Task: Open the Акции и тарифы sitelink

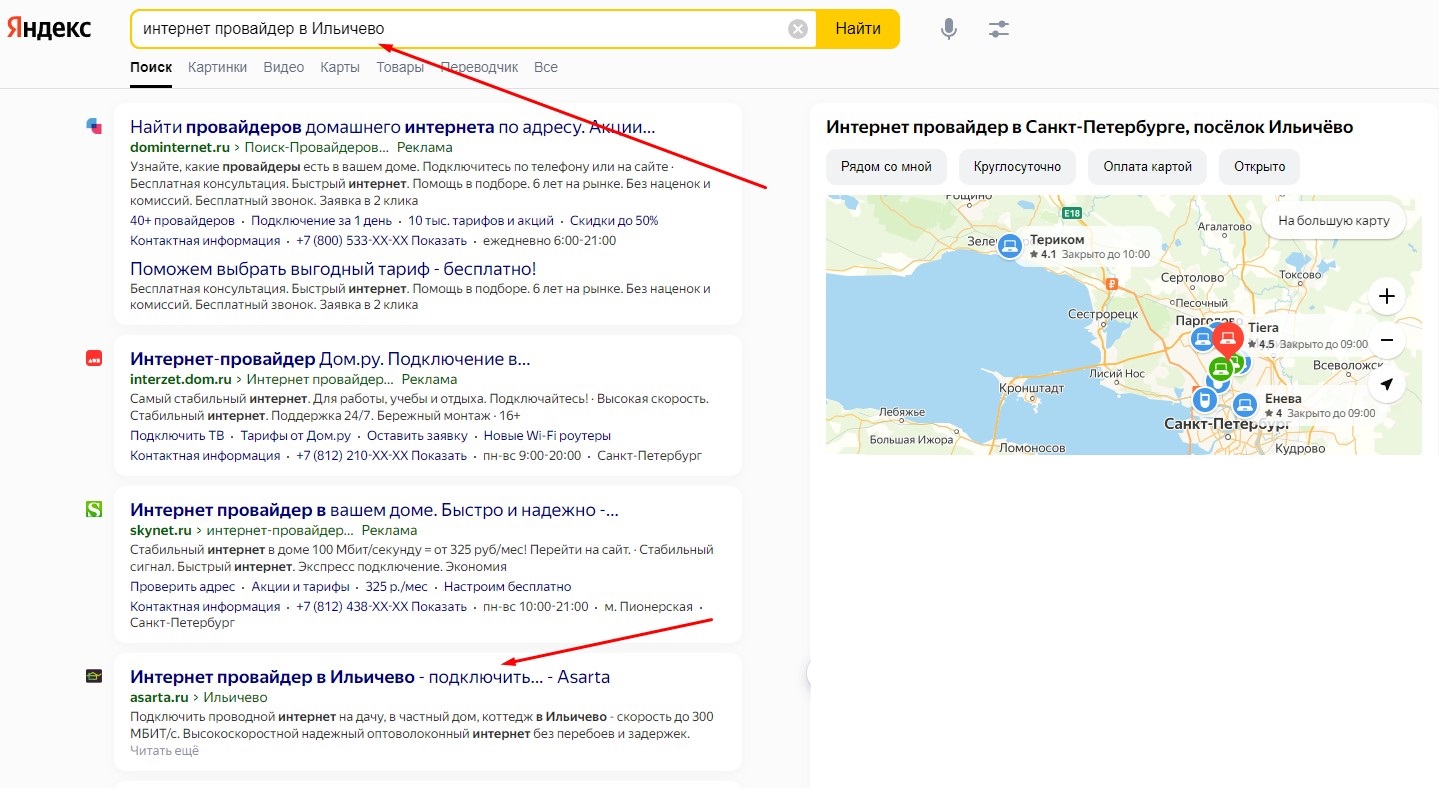Action: point(300,586)
